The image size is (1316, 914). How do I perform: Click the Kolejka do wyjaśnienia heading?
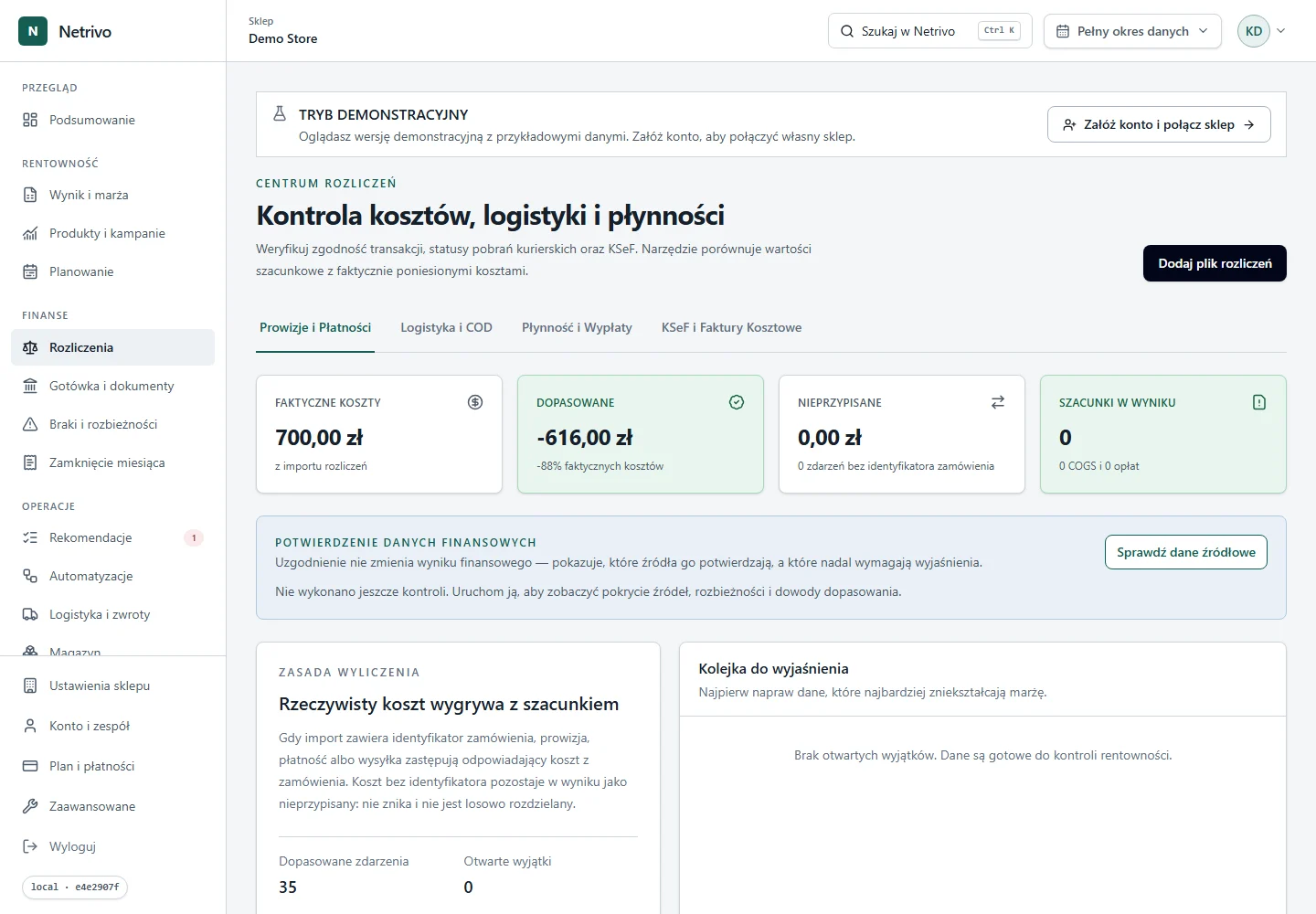773,668
